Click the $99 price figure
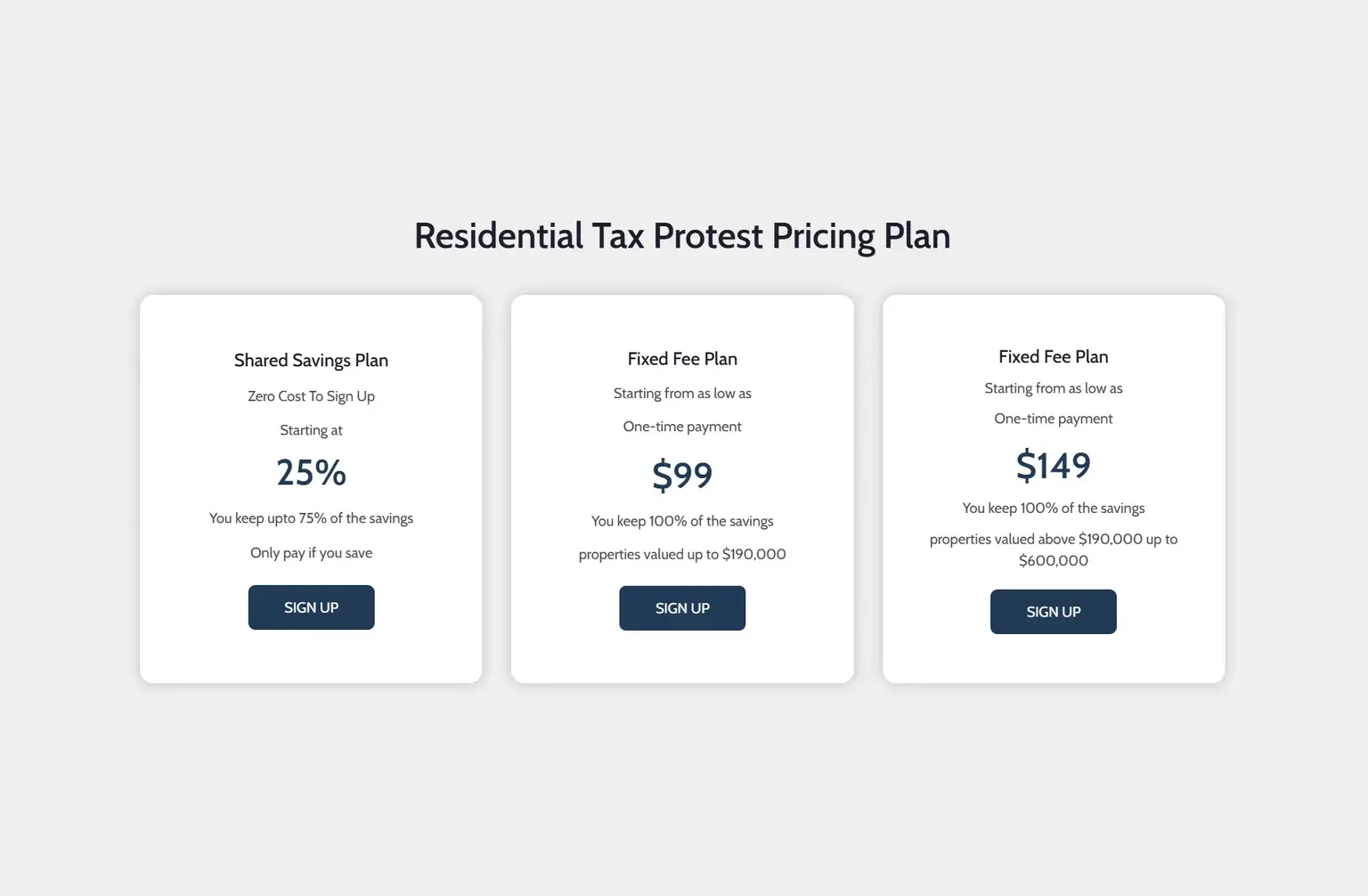Image resolution: width=1368 pixels, height=896 pixels. (x=682, y=475)
